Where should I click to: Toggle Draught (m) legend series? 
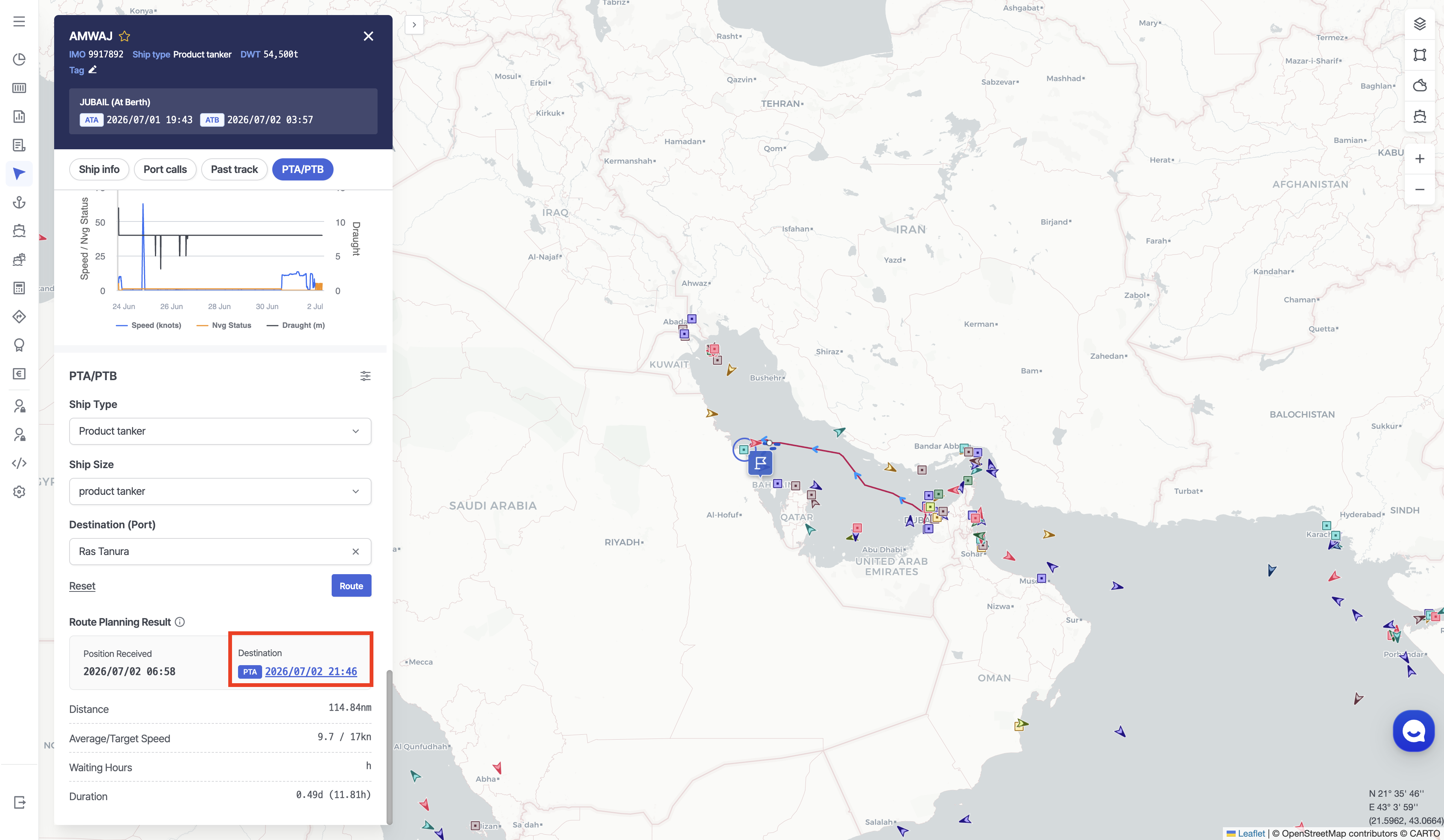296,325
